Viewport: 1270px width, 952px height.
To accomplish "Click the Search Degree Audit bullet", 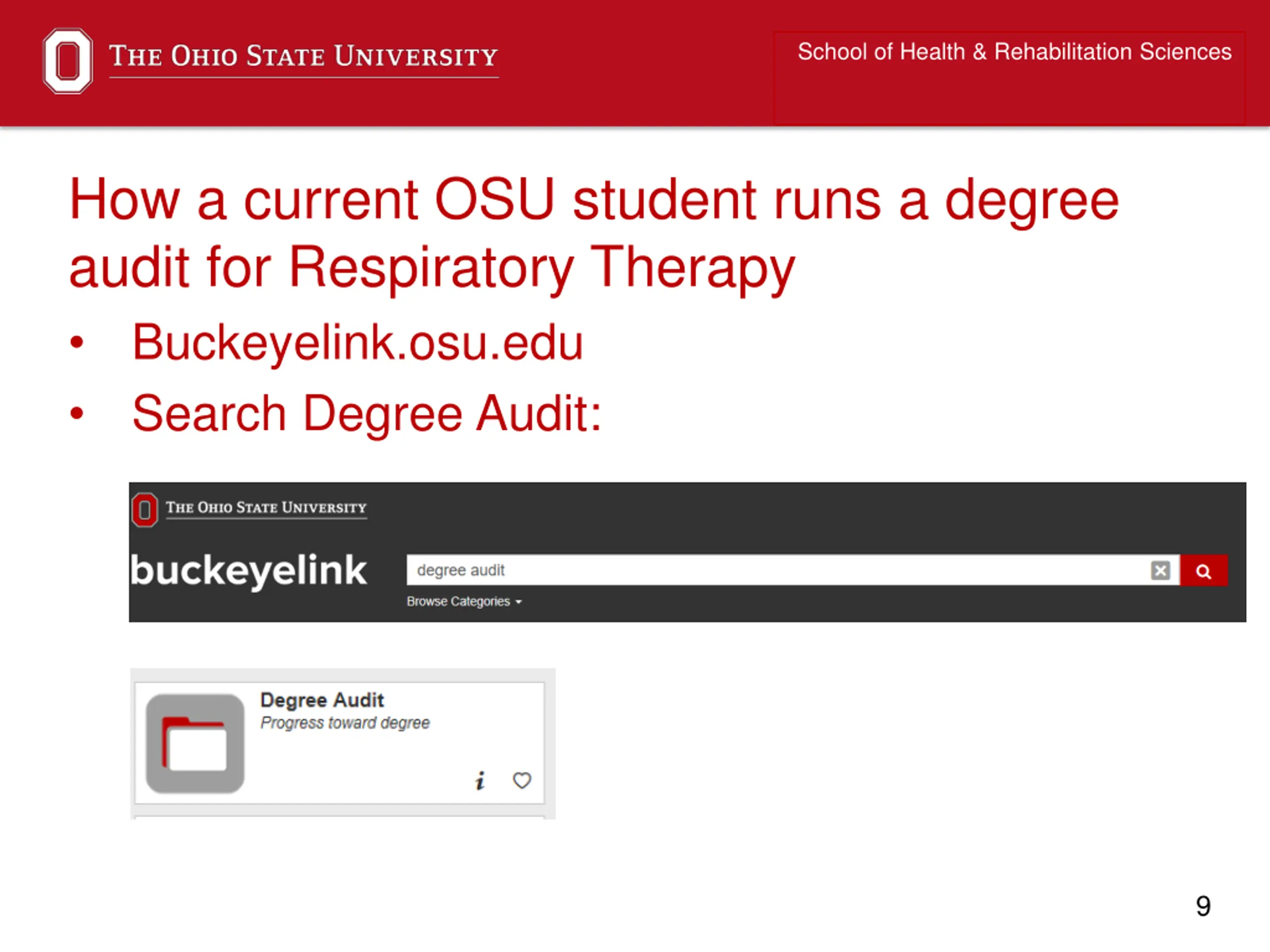I will coord(367,414).
